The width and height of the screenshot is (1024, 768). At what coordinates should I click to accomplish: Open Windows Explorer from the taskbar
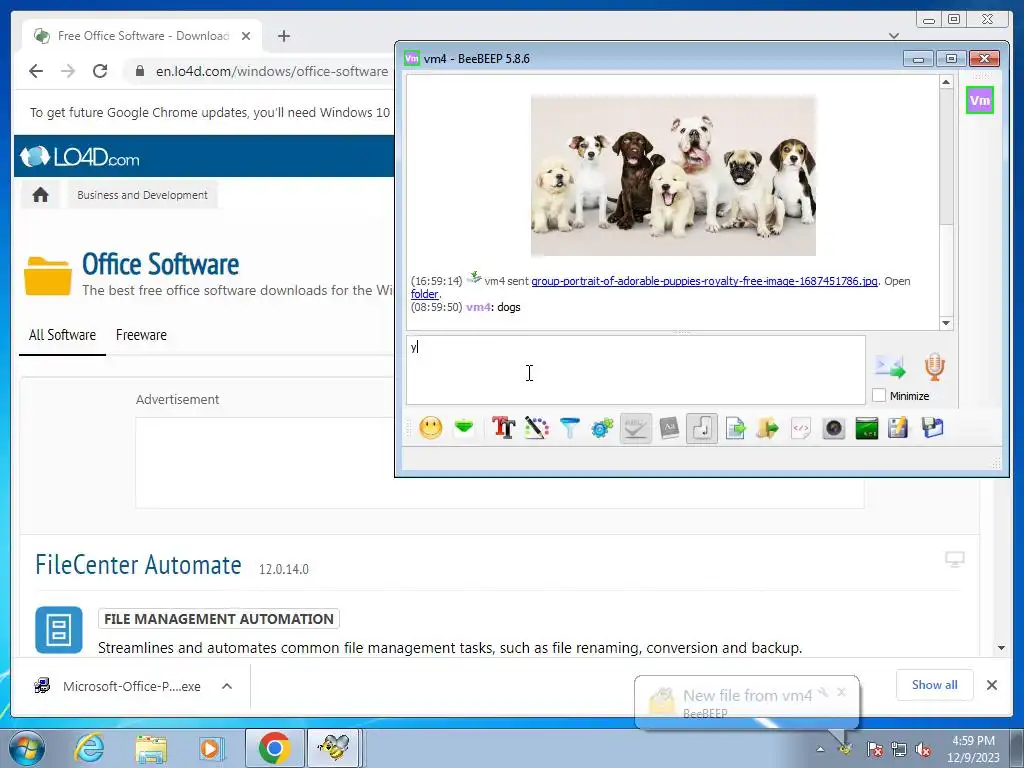point(151,748)
